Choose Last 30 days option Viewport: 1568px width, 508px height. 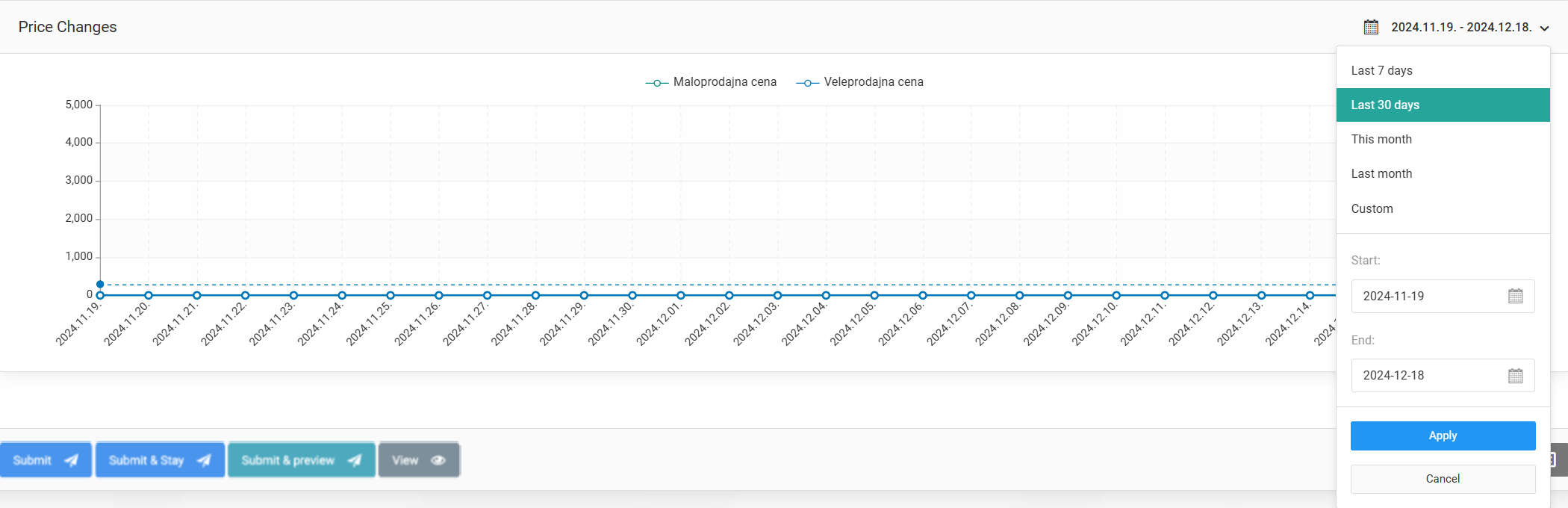[1385, 105]
